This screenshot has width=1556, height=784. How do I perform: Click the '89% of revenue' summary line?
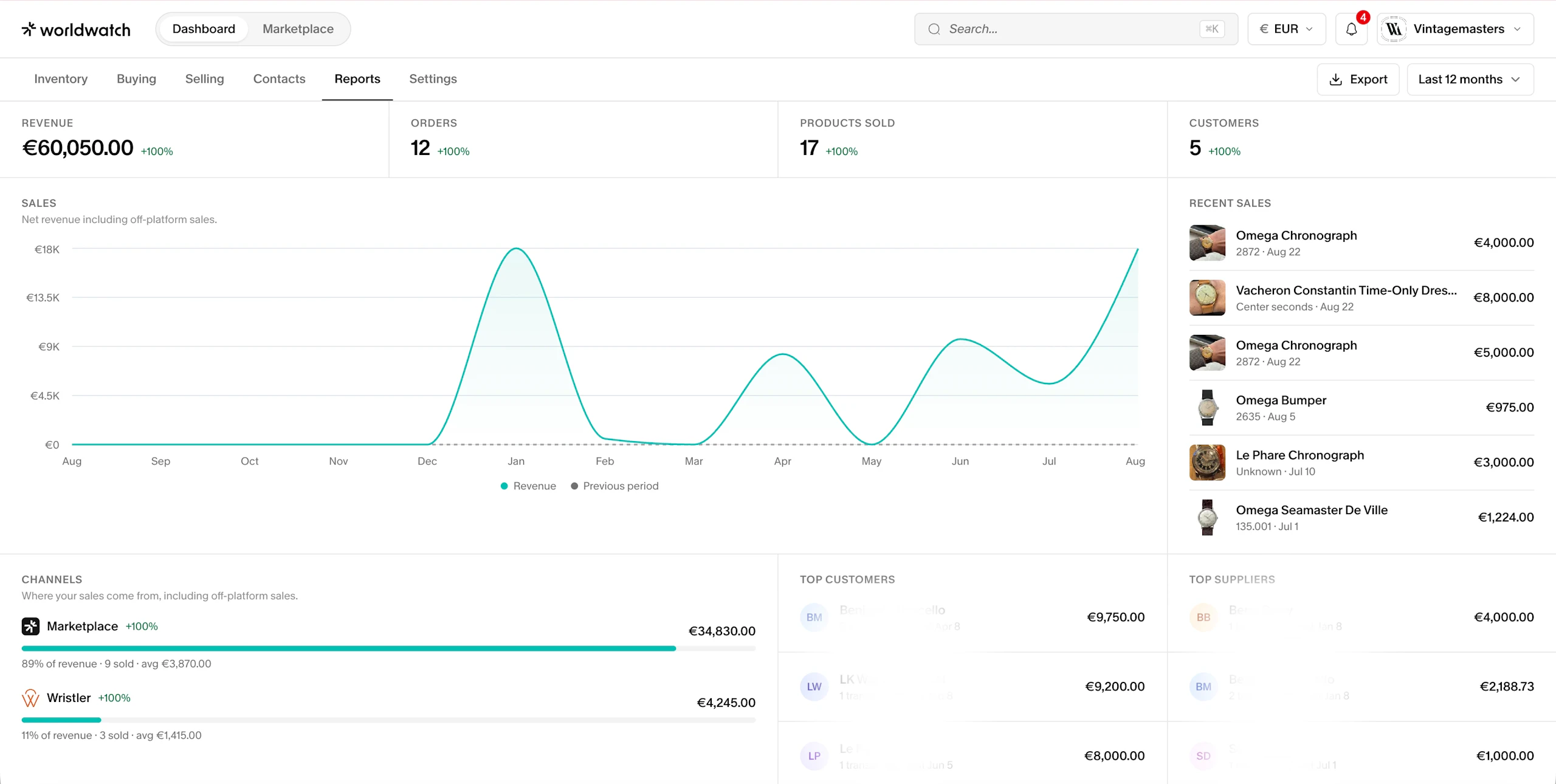click(117, 664)
